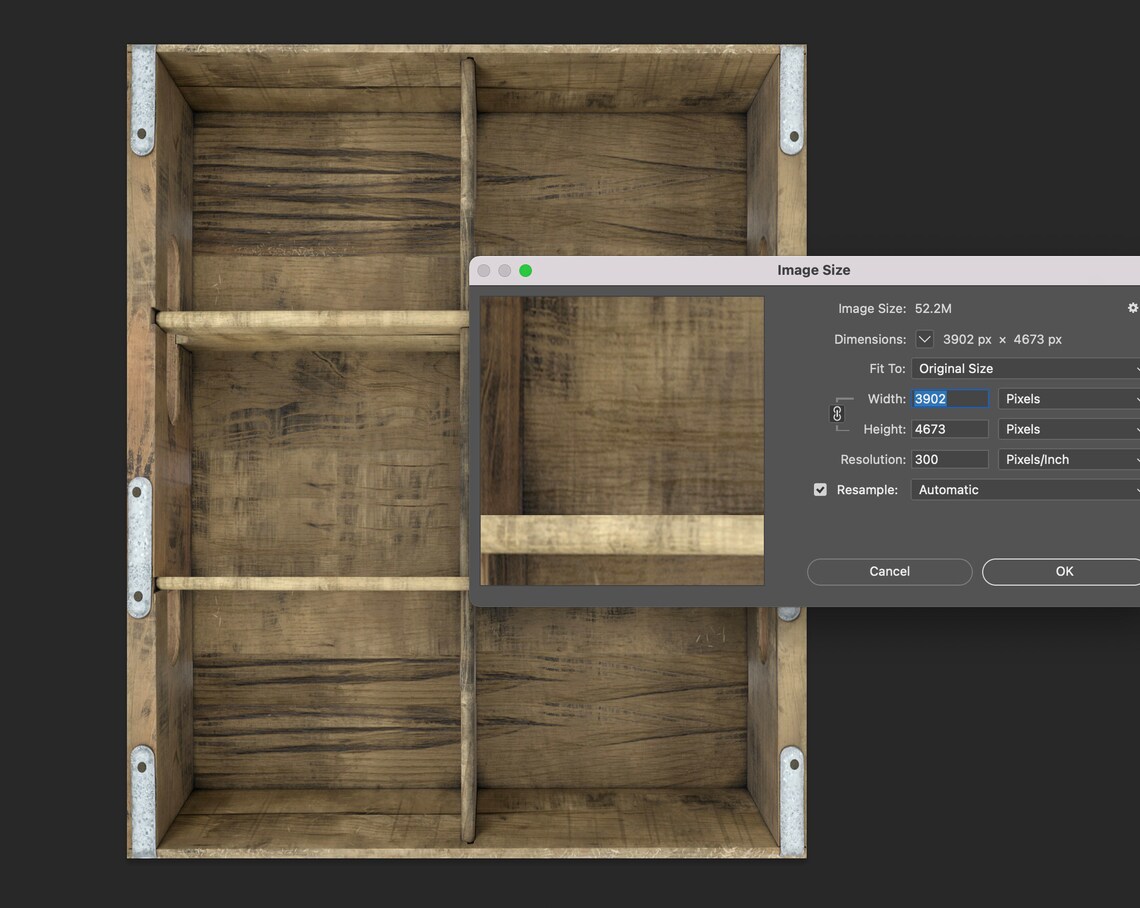This screenshot has height=908, width=1140.
Task: Click the Cancel button
Action: point(889,571)
